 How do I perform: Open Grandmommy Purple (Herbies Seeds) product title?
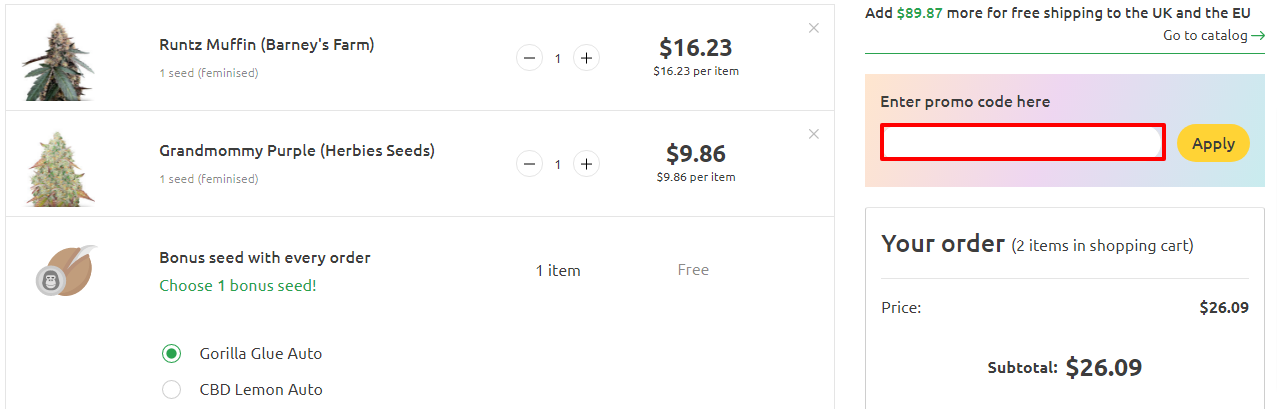pyautogui.click(x=297, y=151)
